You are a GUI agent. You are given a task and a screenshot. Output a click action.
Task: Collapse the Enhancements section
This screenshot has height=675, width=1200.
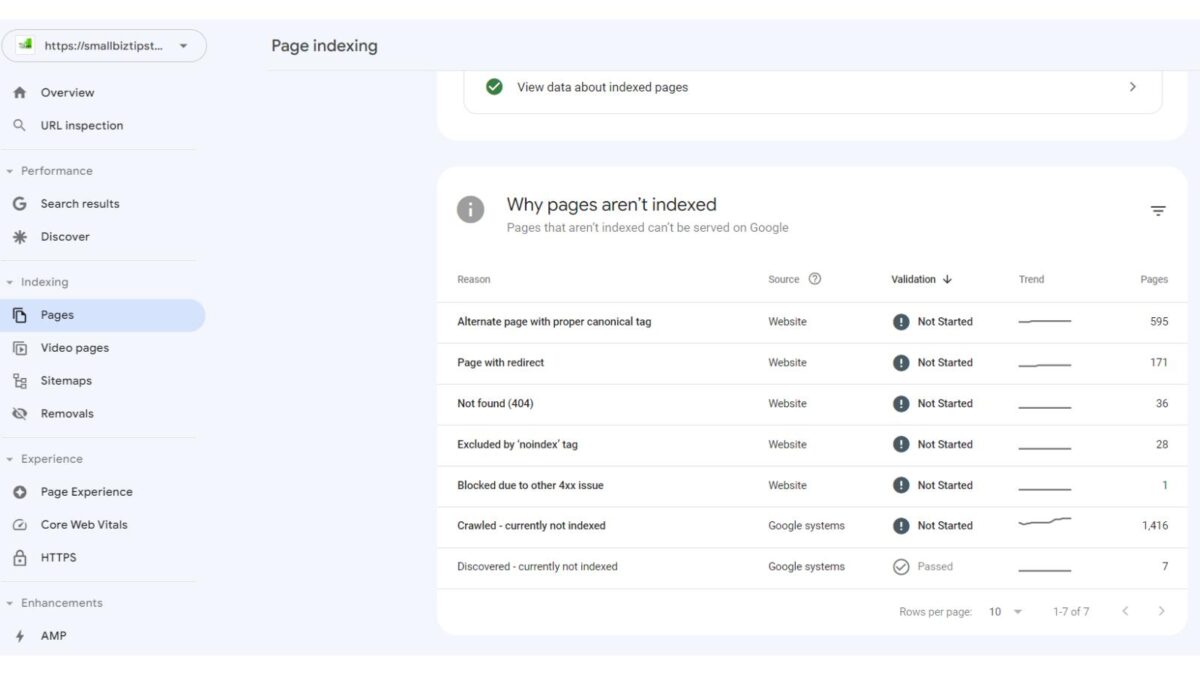point(55,603)
